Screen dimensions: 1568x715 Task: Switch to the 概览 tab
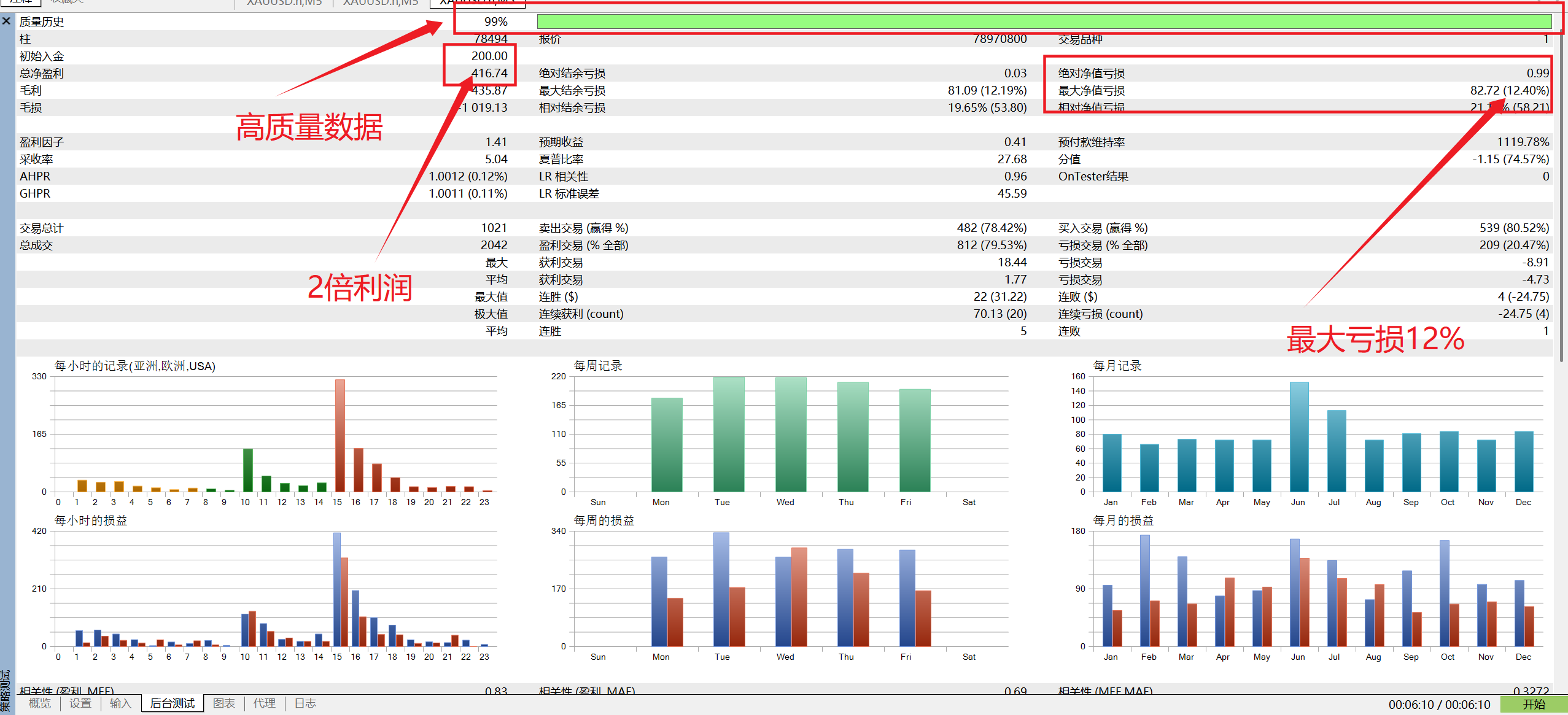click(40, 703)
